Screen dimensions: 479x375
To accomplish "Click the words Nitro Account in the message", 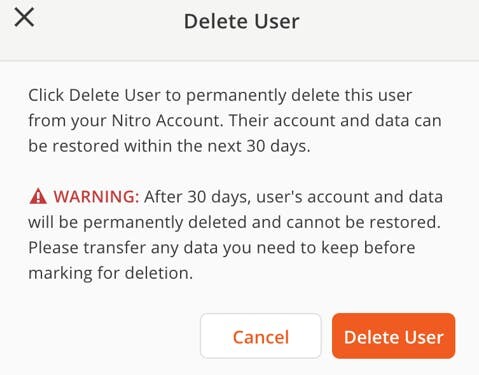I will click(x=167, y=120).
